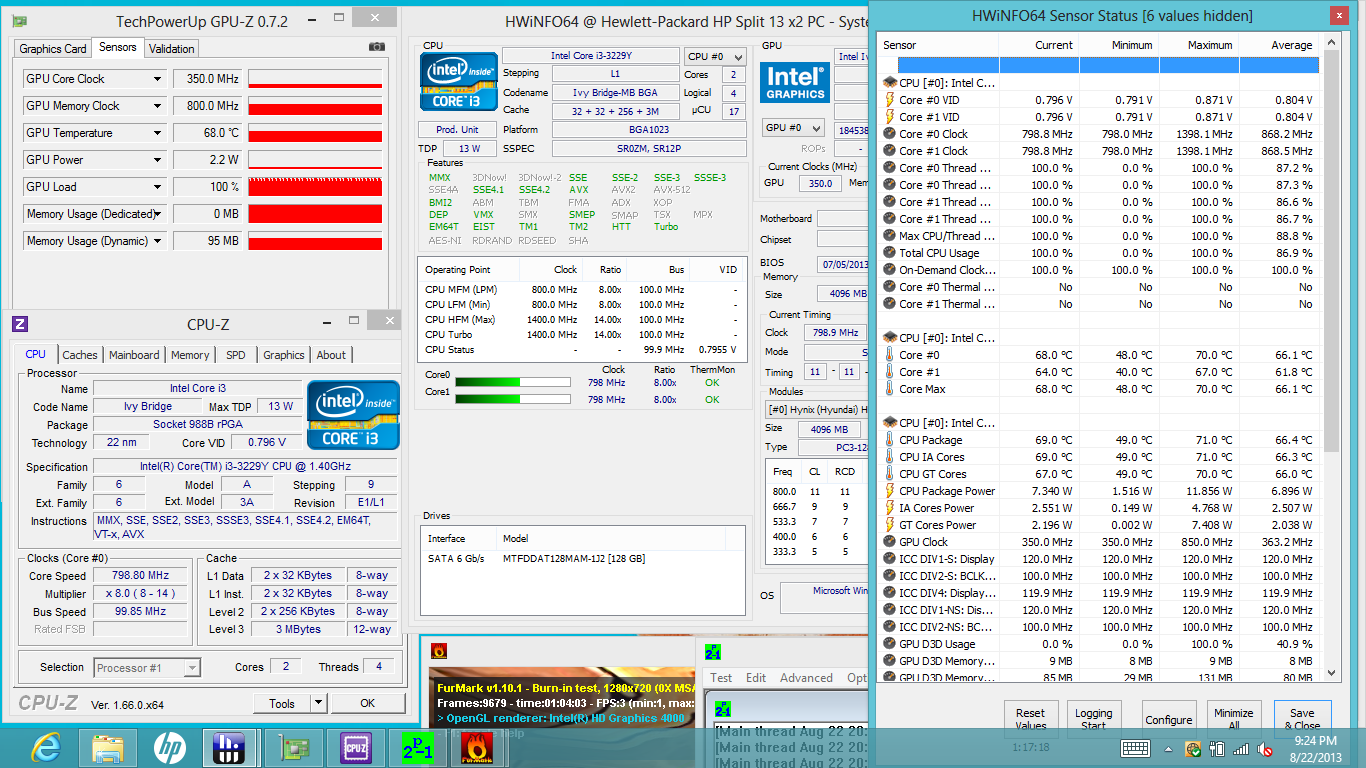Open the Edit menu in Prime95
The image size is (1366, 768).
pyautogui.click(x=756, y=678)
